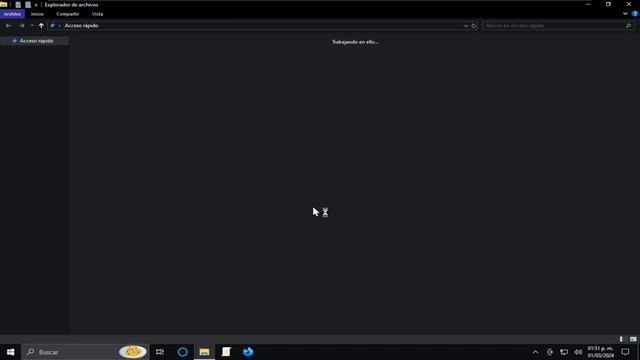Open the volume tray icon
Image resolution: width=640 pixels, height=360 pixels.
(578, 352)
